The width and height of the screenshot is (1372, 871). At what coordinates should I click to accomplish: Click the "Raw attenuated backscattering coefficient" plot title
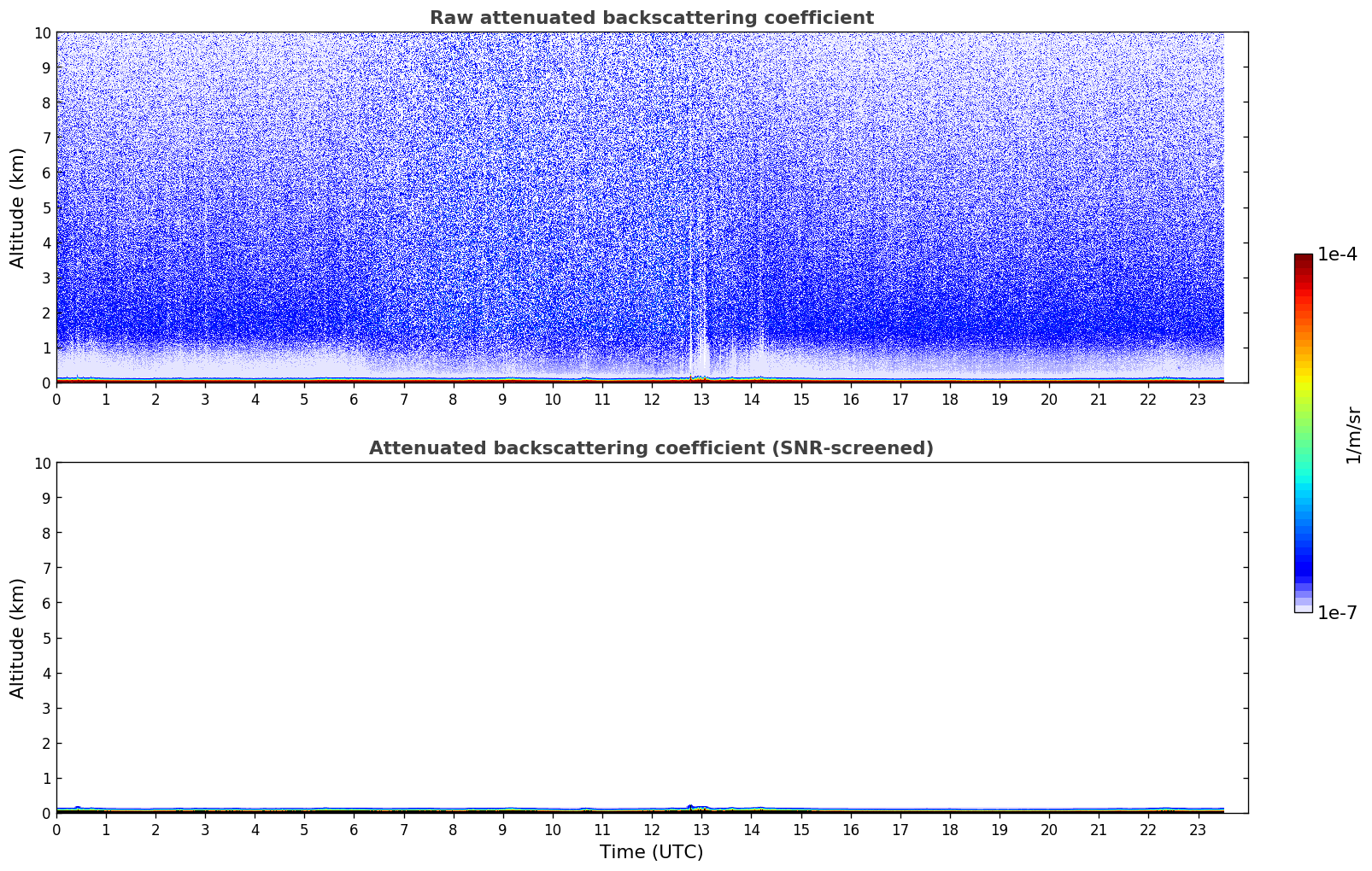tap(651, 18)
